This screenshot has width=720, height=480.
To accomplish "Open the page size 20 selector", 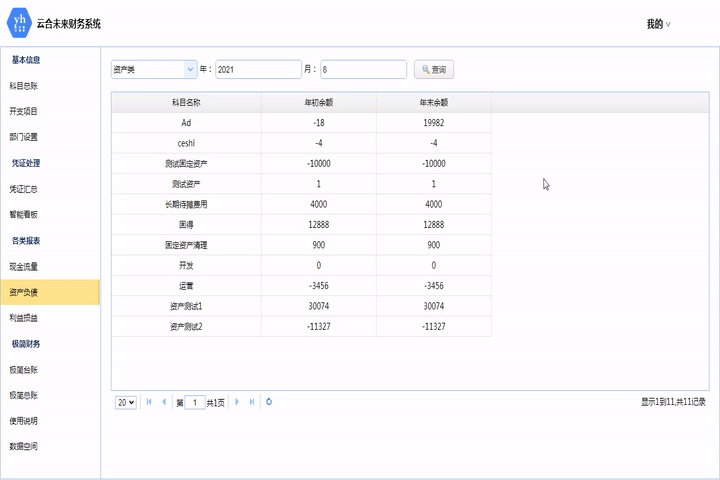I will [x=126, y=402].
